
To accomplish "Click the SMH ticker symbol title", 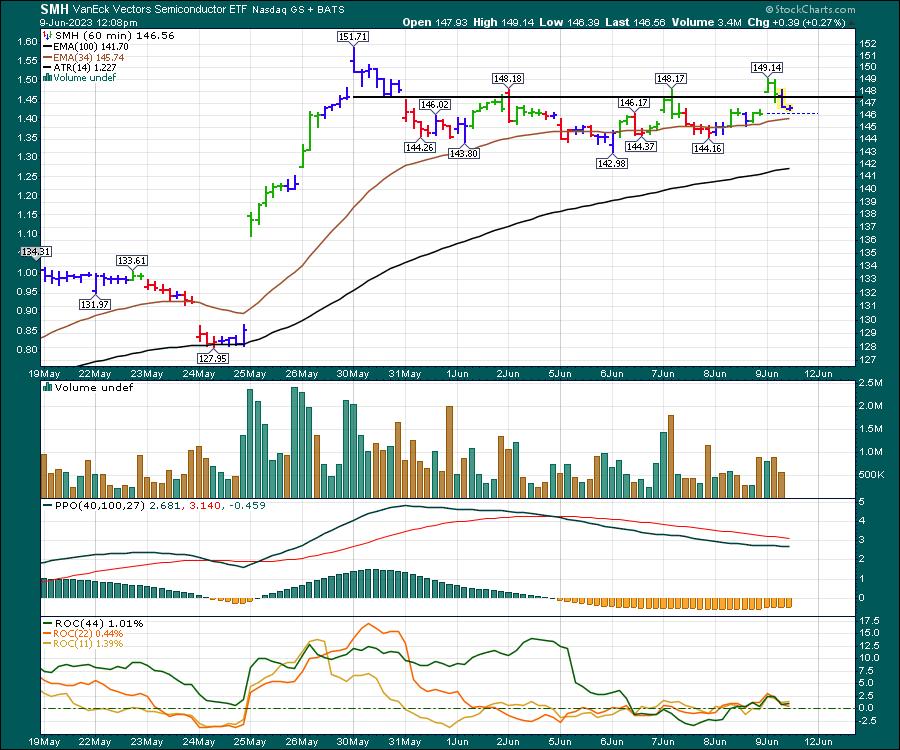I will (55, 9).
